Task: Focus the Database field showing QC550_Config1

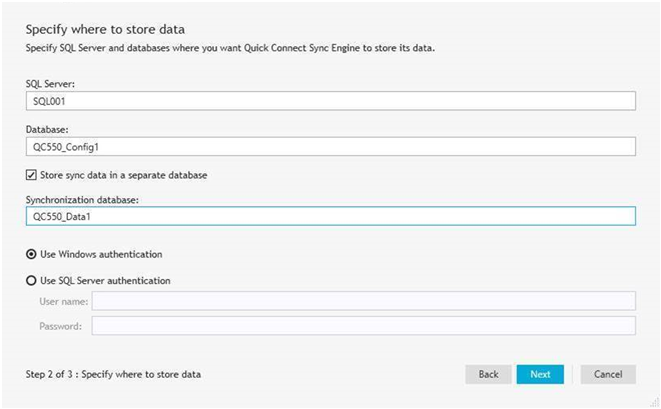Action: coord(330,147)
